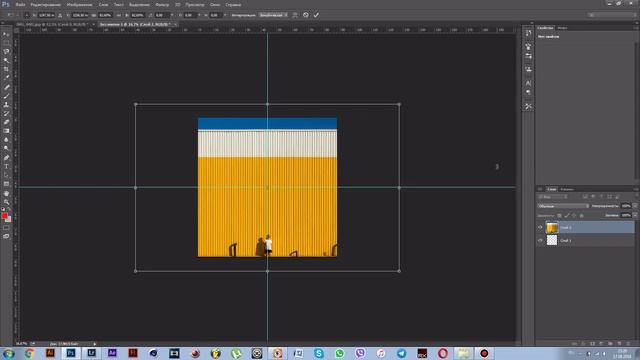
Task: Select the Quick Selection tool
Action: click(x=6, y=60)
